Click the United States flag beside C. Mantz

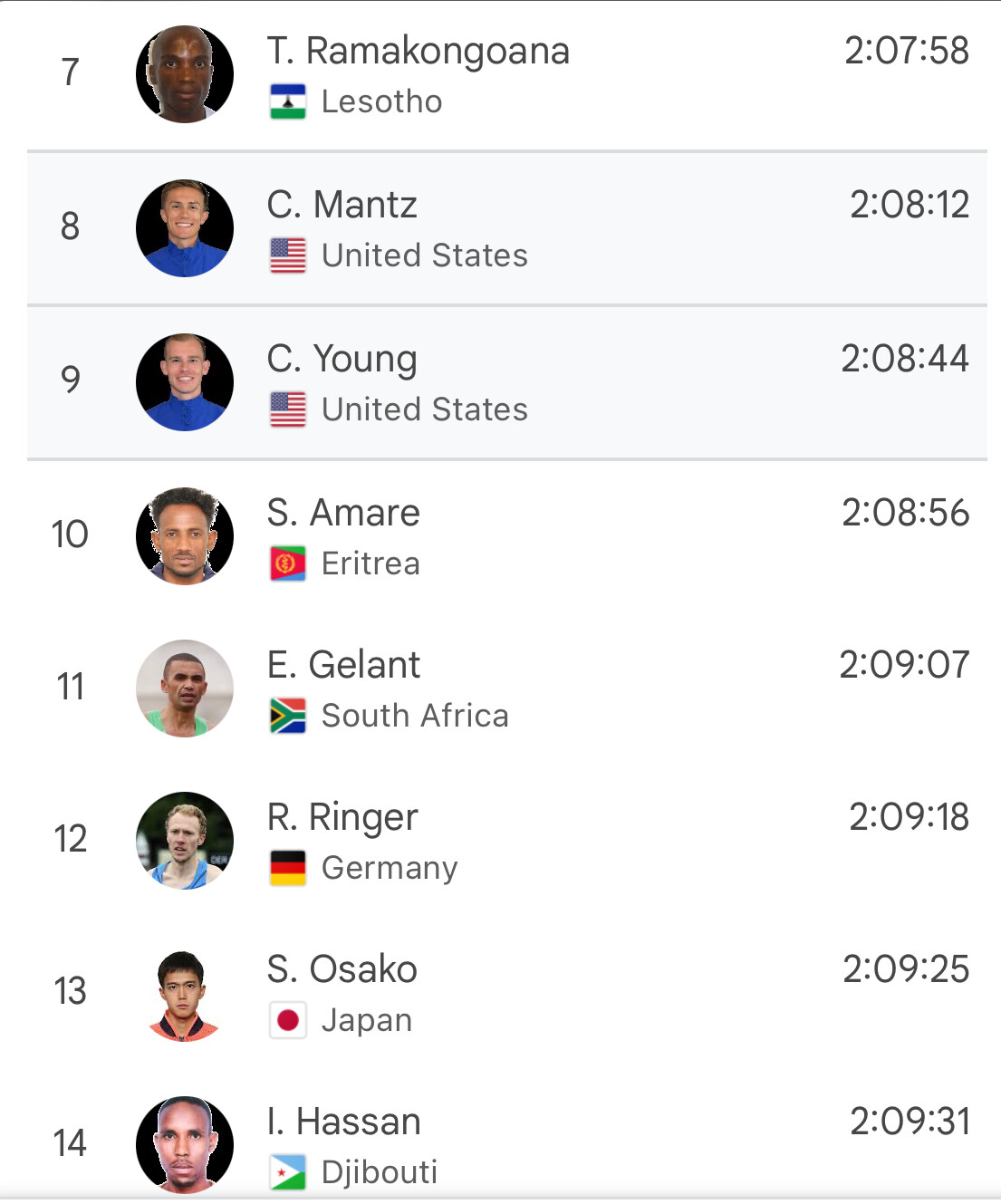coord(288,255)
